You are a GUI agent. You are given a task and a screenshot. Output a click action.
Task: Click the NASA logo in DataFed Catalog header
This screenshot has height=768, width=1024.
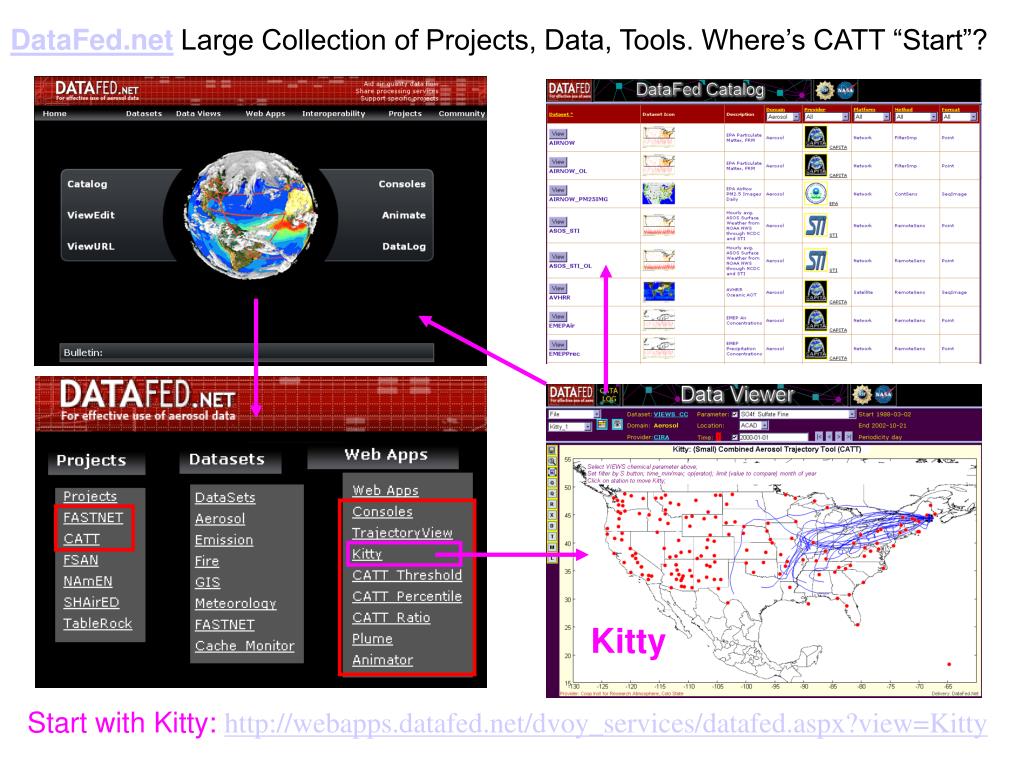846,90
